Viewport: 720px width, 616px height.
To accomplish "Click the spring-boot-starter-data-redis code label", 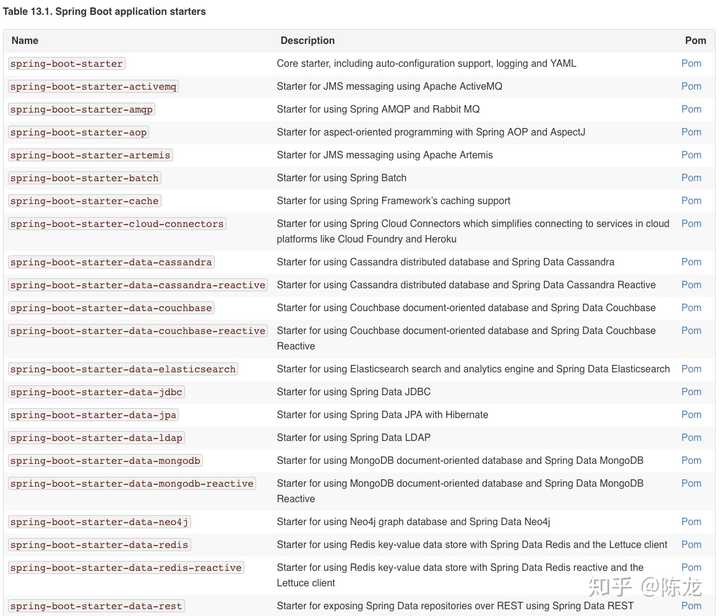I will (x=99, y=545).
